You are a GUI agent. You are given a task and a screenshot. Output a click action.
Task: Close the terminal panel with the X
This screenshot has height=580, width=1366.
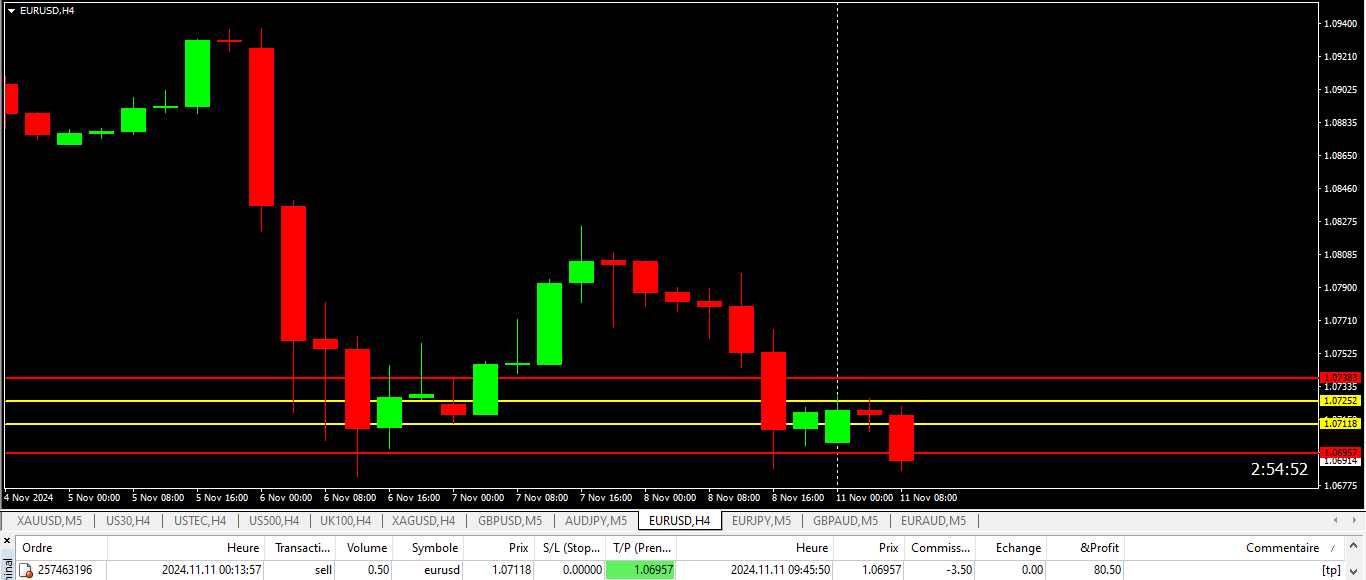pyautogui.click(x=6, y=542)
